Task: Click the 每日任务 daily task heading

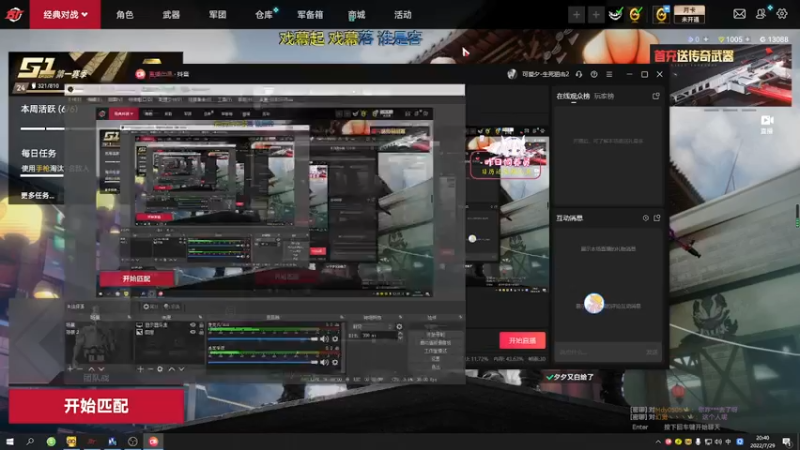Action: coord(38,153)
